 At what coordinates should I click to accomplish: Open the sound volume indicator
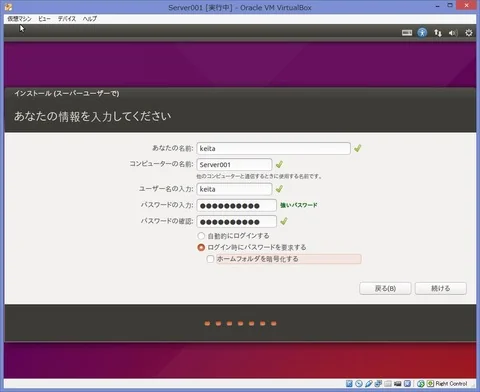pyautogui.click(x=453, y=33)
